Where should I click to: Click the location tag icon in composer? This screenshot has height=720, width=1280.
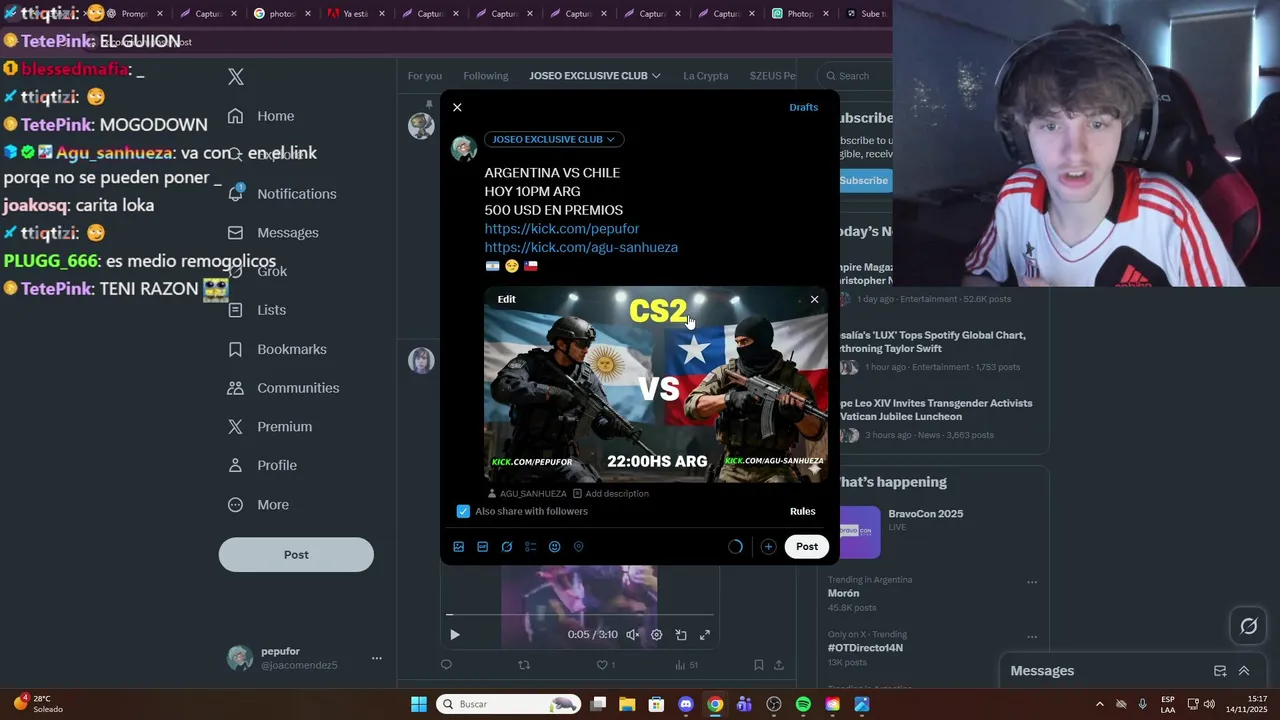pos(579,547)
